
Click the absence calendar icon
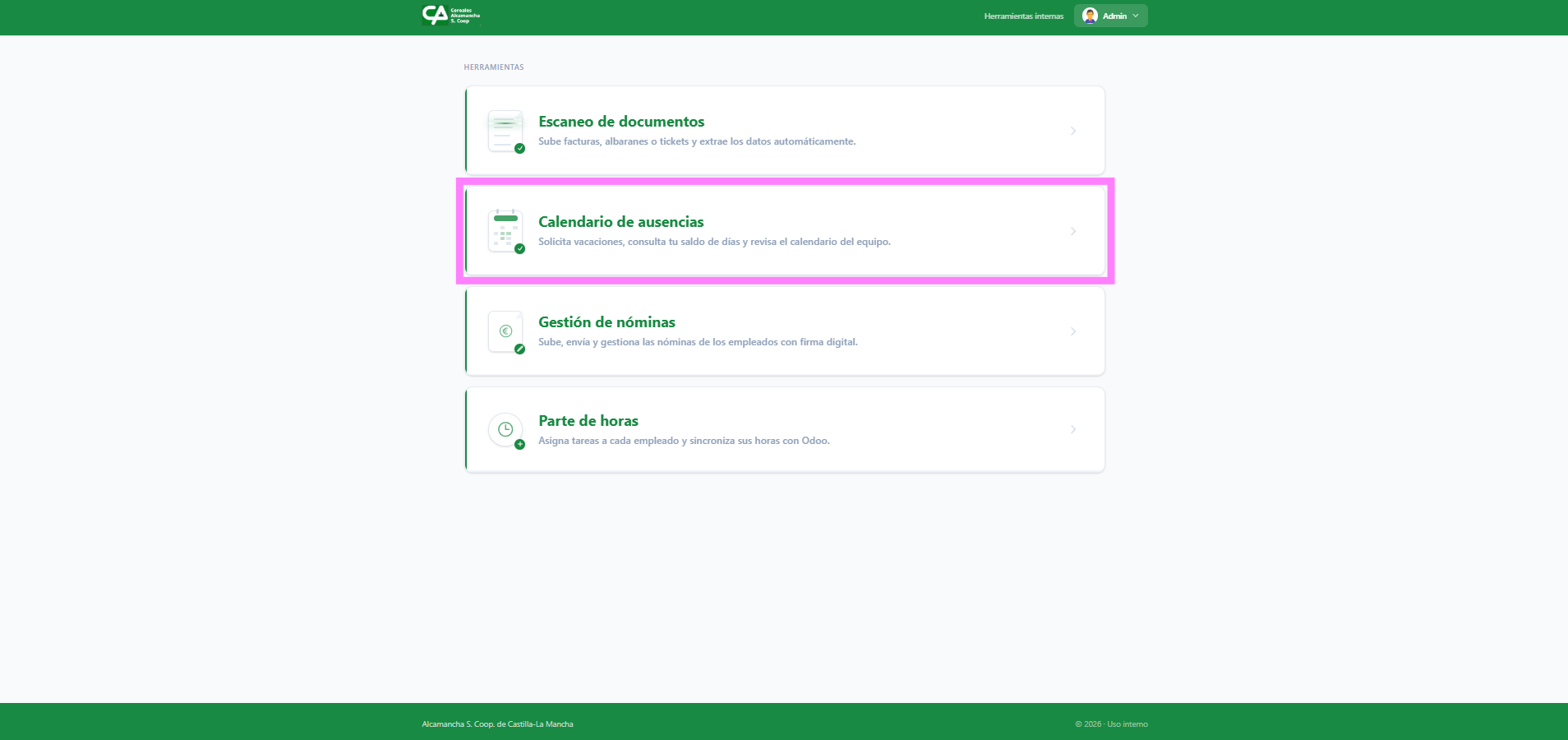click(x=505, y=231)
